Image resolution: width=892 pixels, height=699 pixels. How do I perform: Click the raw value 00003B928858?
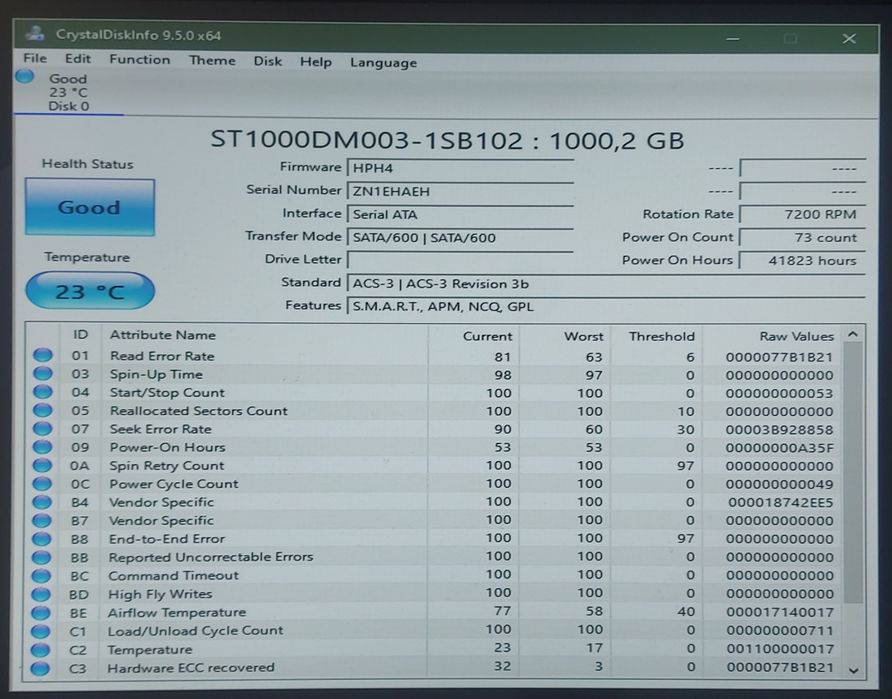click(x=779, y=430)
